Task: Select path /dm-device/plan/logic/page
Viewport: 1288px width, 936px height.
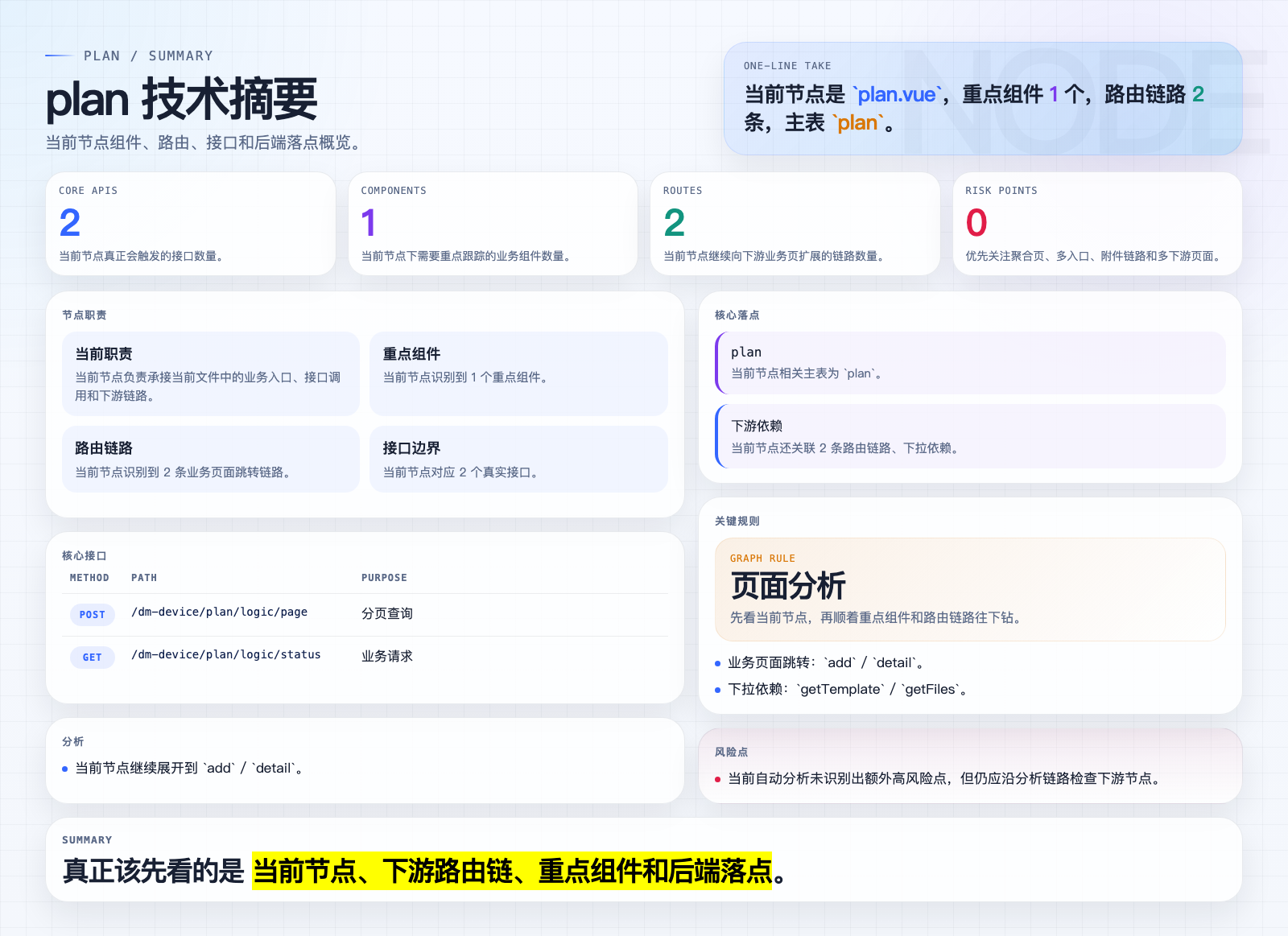Action: [220, 612]
